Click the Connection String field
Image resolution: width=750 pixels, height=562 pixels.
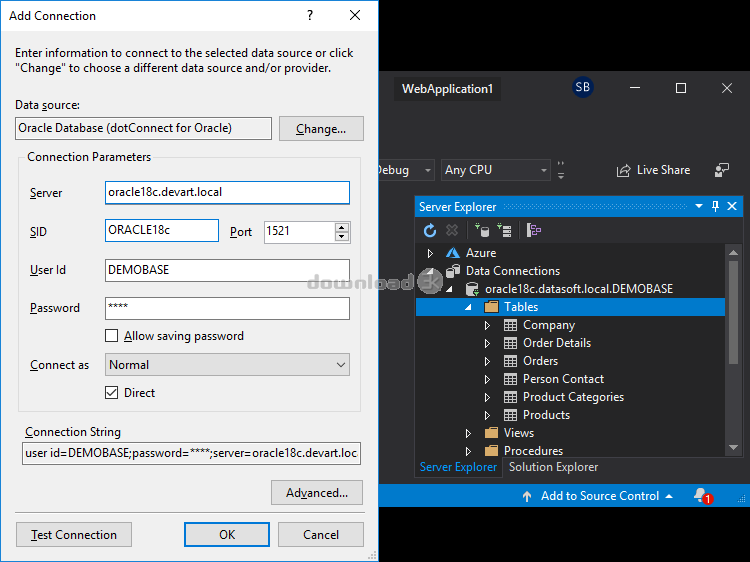191,453
